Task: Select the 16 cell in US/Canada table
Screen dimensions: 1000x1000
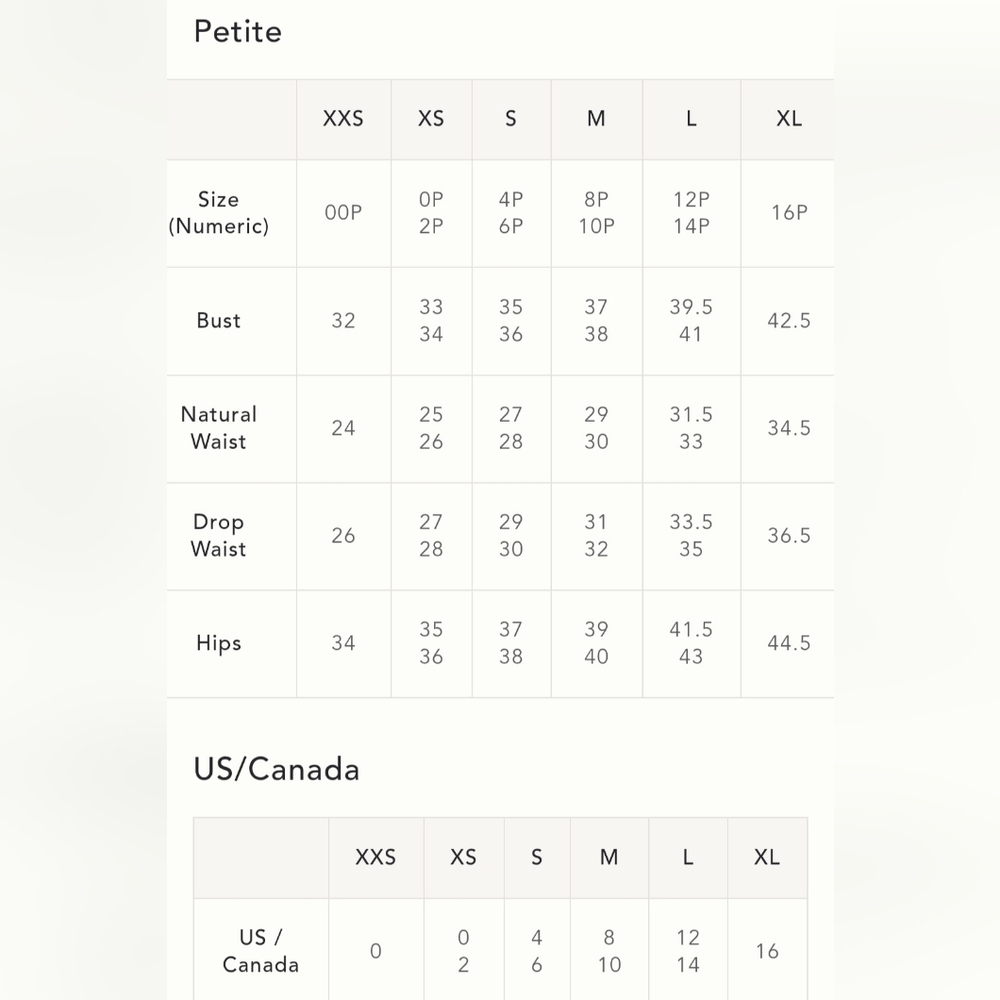Action: [x=767, y=952]
